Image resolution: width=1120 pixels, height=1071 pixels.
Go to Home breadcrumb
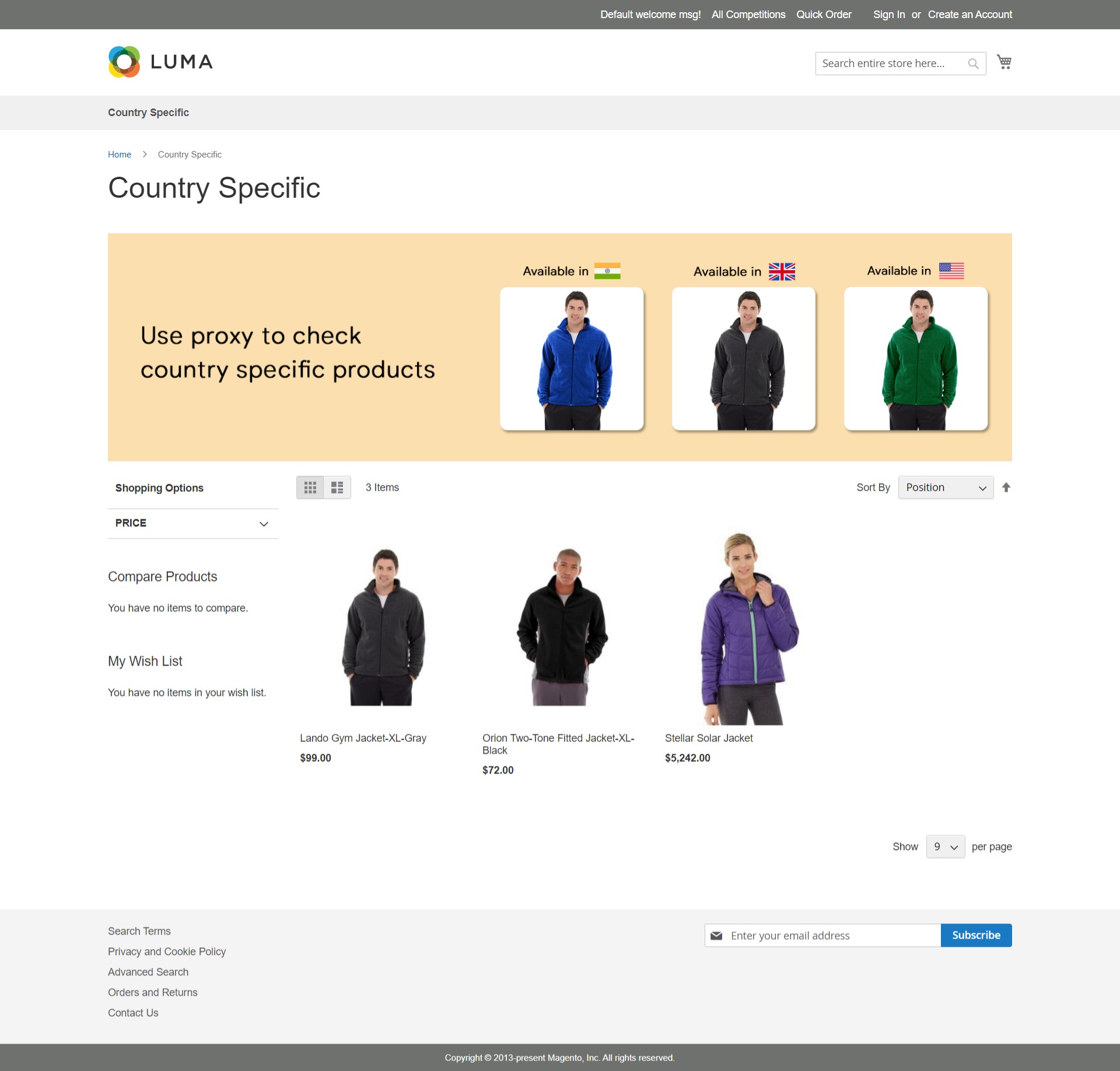click(120, 155)
